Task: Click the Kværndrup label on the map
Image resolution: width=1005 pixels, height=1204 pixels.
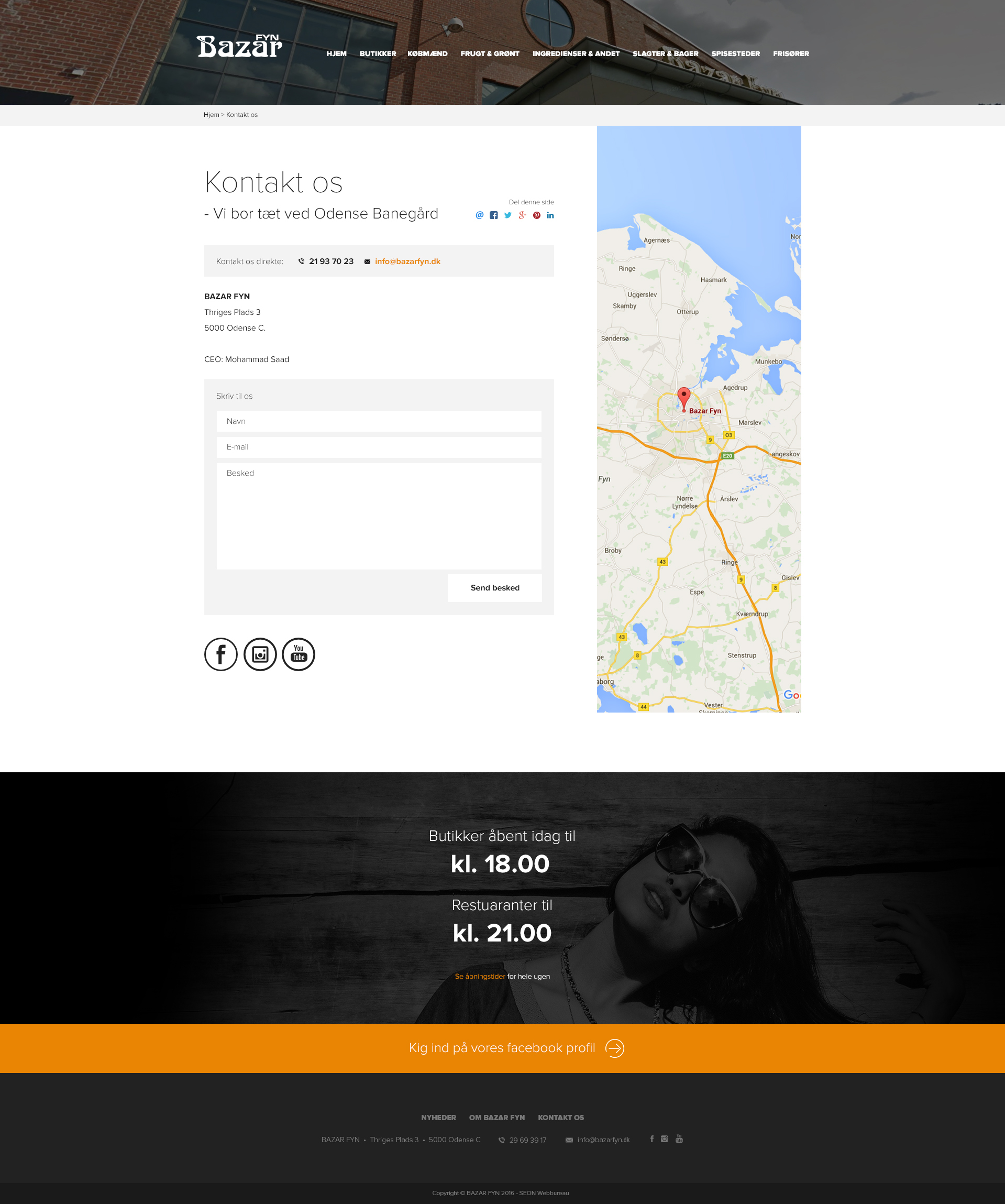Action: (x=752, y=614)
